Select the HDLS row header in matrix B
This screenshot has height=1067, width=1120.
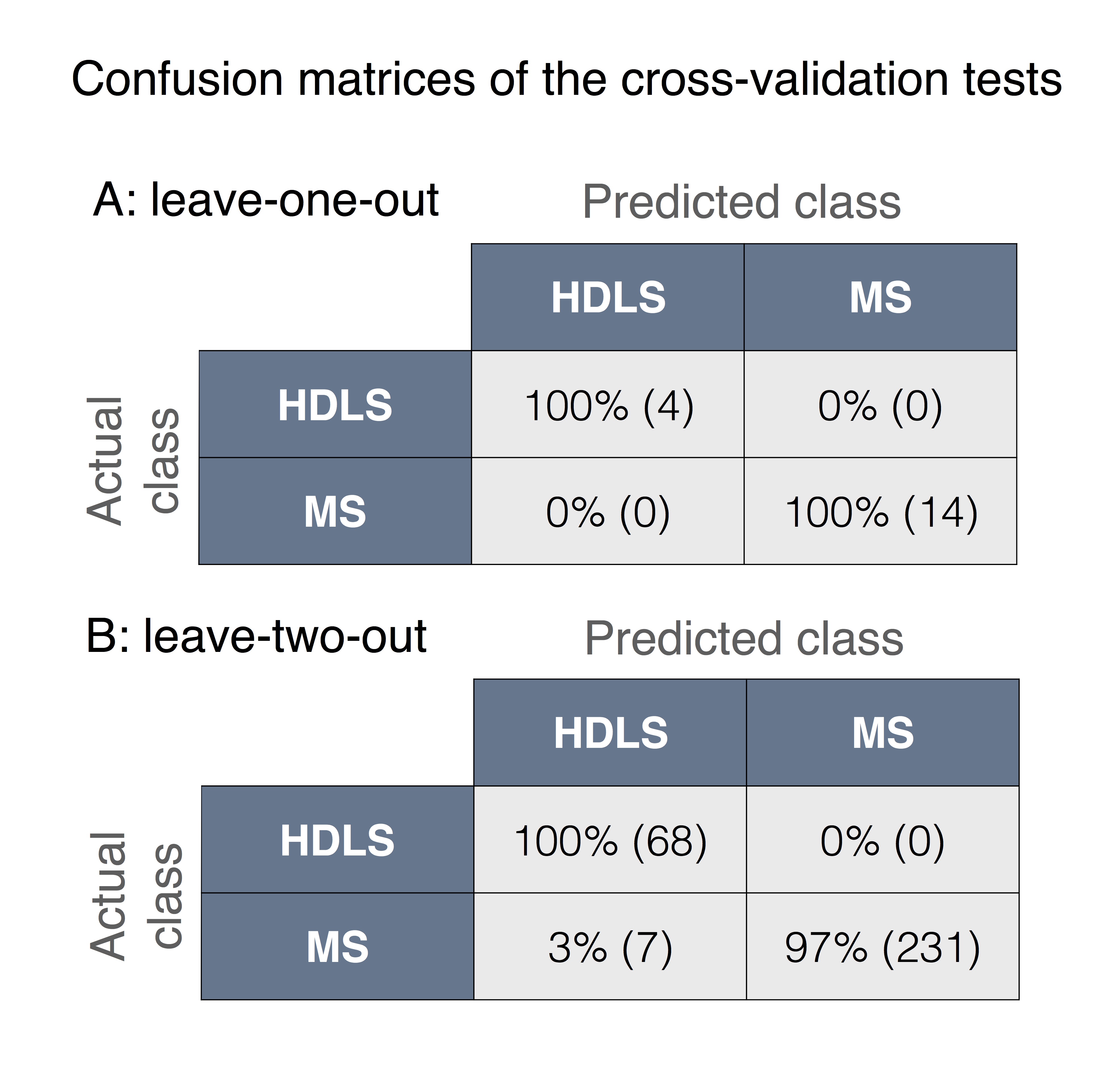tap(337, 840)
